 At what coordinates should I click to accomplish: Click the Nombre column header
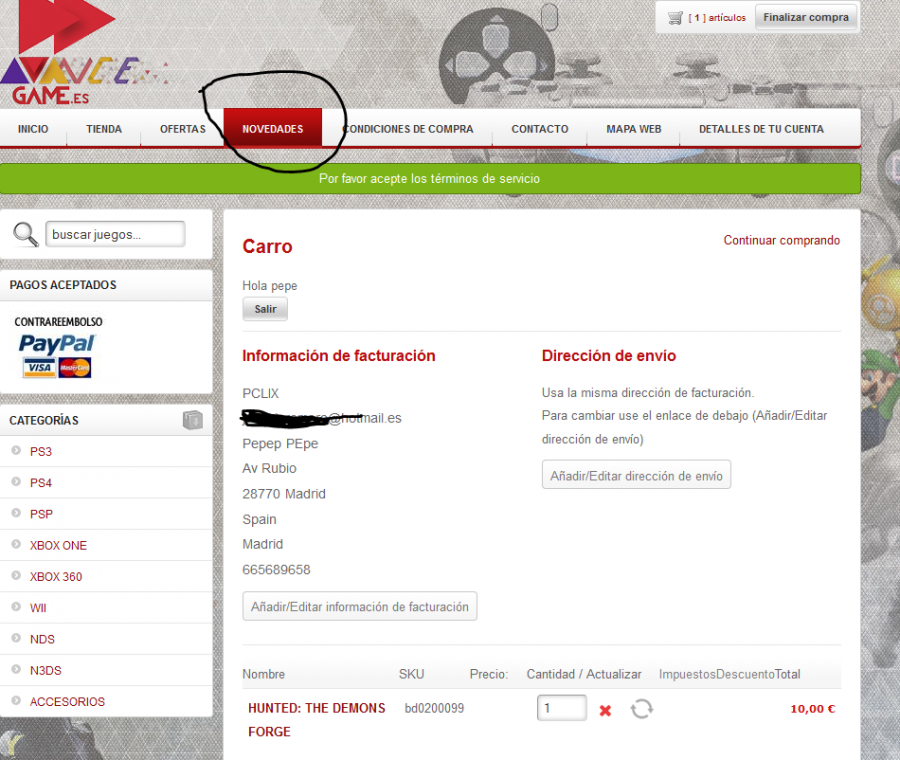pyautogui.click(x=263, y=674)
